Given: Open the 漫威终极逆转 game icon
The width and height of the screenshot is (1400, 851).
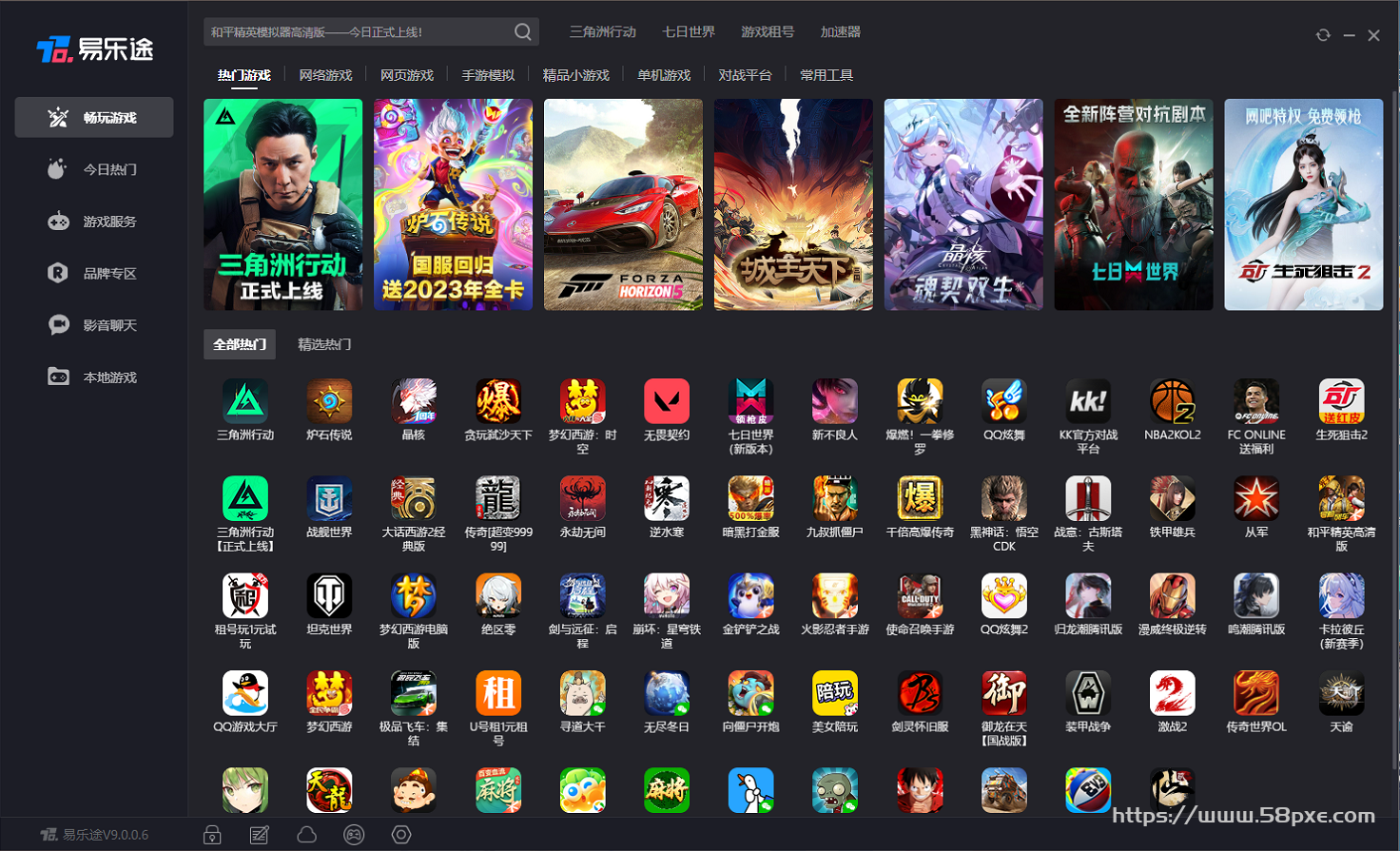Looking at the screenshot, I should 1173,596.
